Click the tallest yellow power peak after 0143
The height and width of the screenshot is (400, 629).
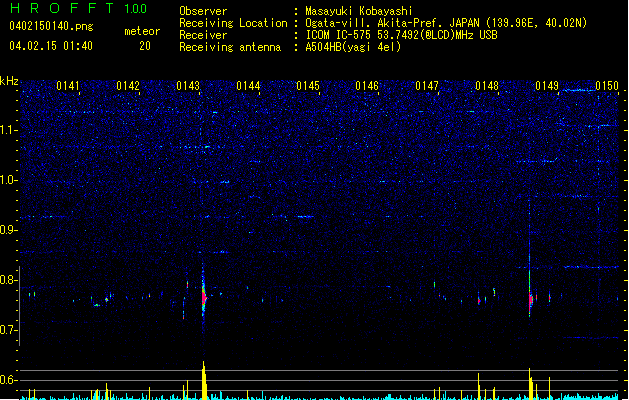[x=204, y=380]
